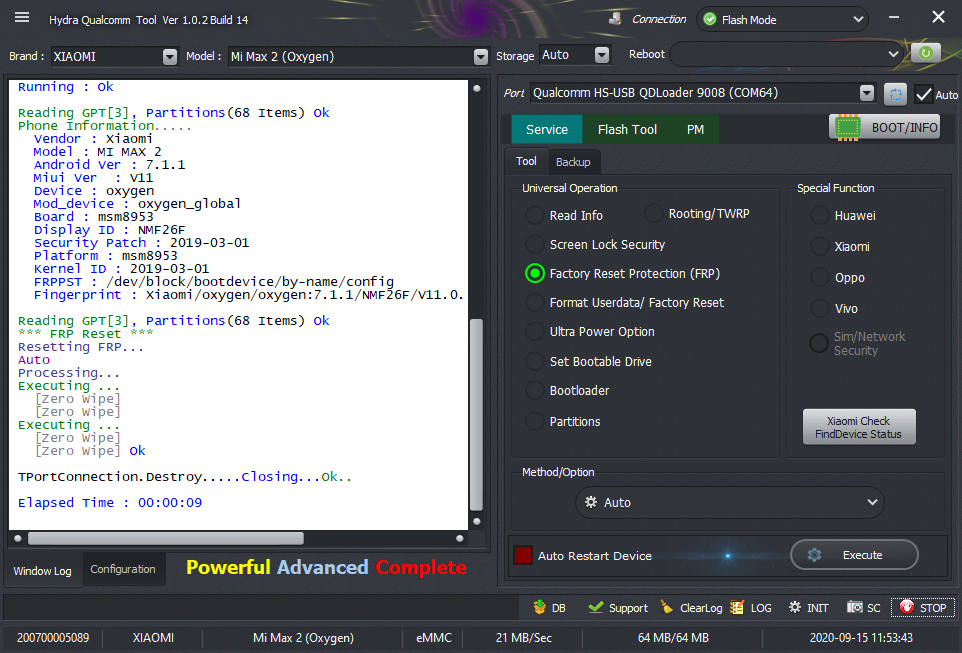Click eMMC in status bar
The height and width of the screenshot is (653, 962).
pyautogui.click(x=434, y=638)
